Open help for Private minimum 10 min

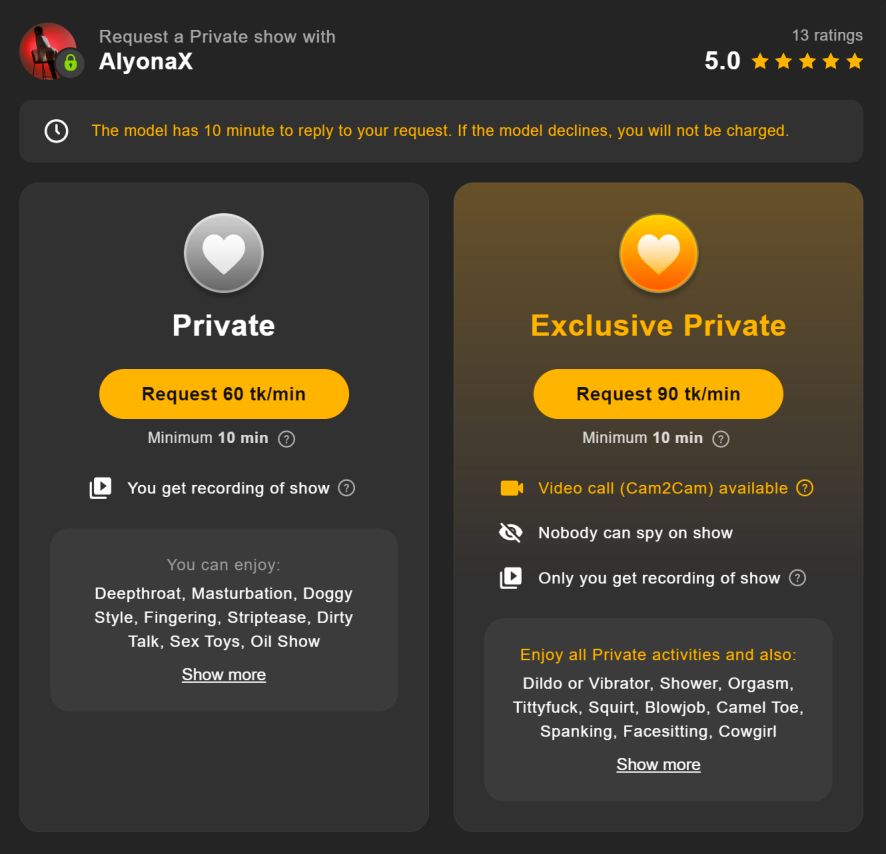click(286, 439)
